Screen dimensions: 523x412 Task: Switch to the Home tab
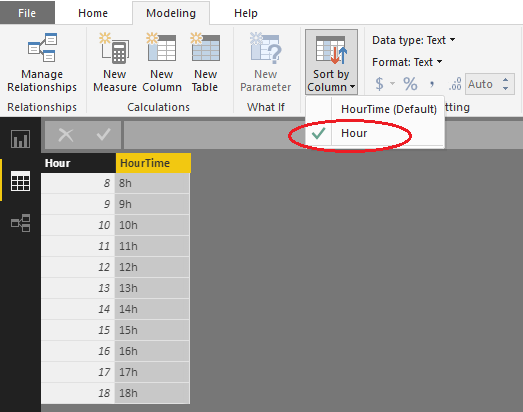tap(93, 13)
